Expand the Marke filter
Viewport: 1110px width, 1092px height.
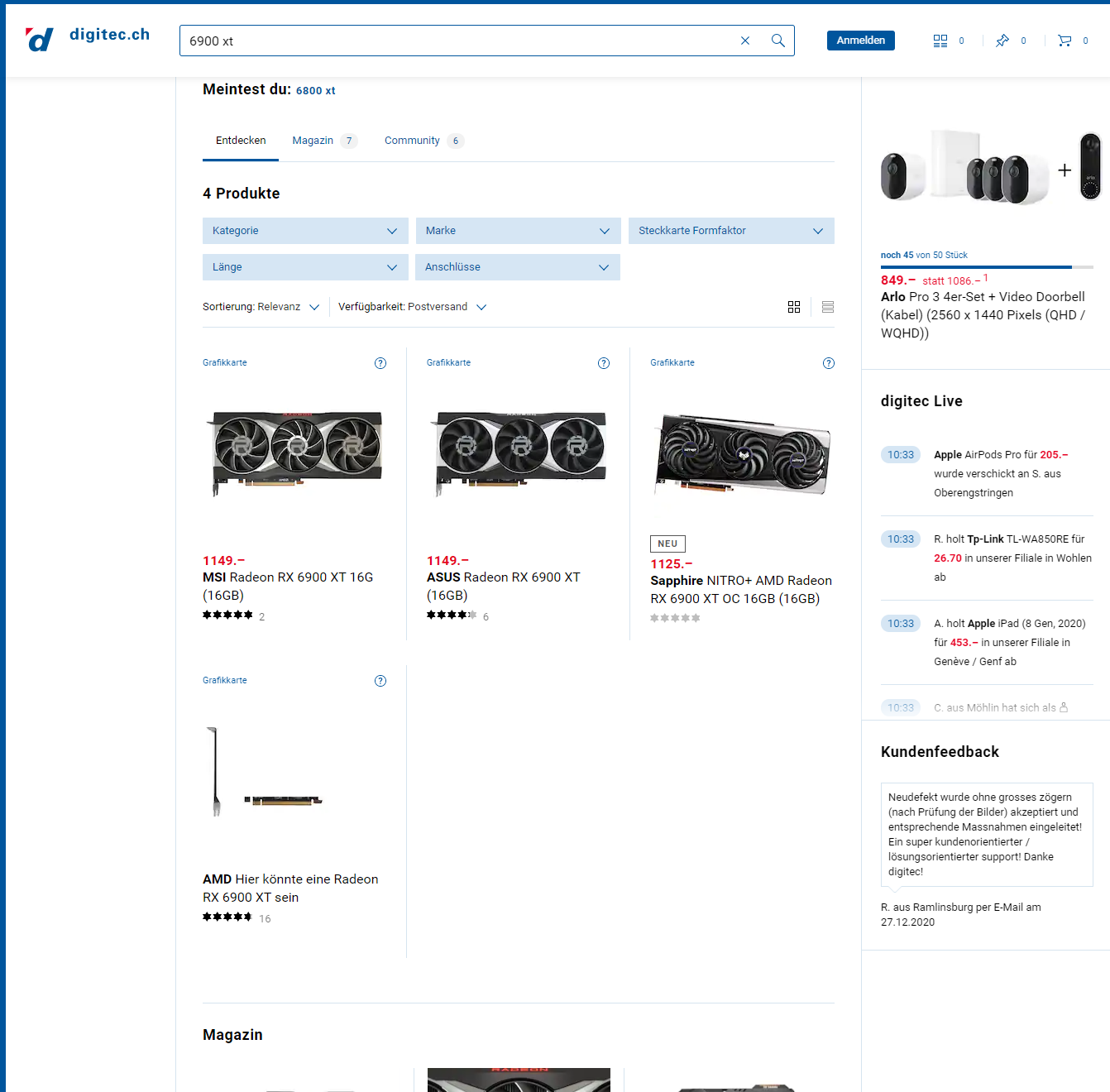[x=518, y=231]
